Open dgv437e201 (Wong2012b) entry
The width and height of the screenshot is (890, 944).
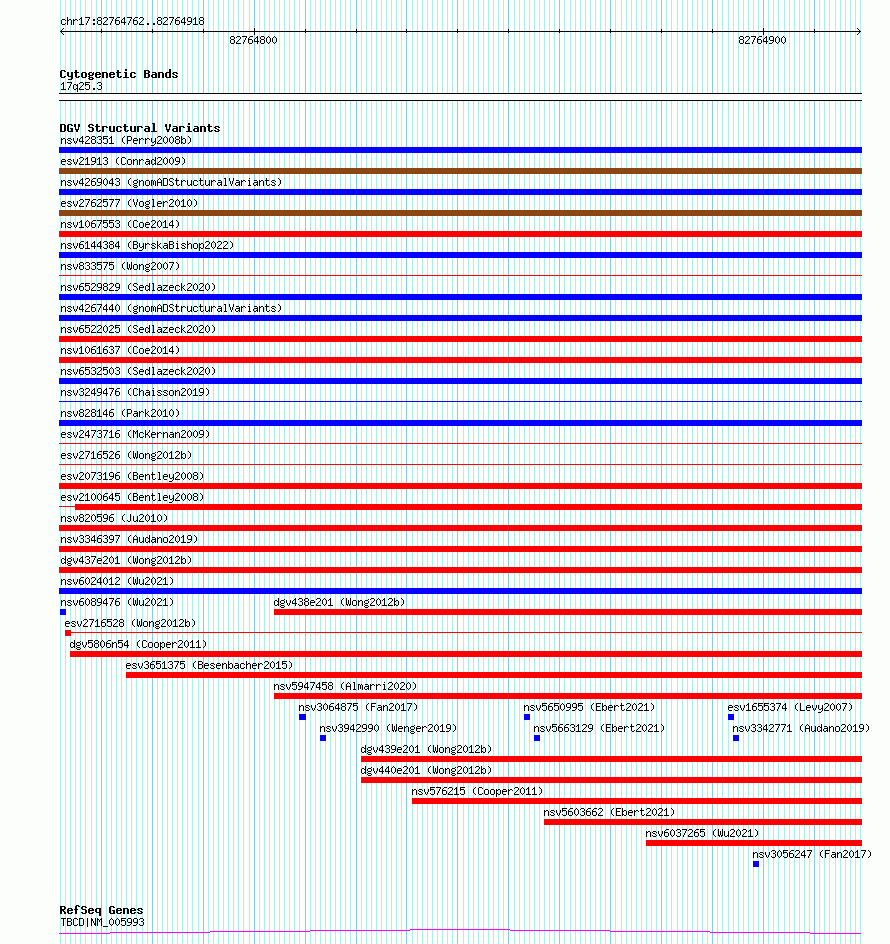(x=126, y=560)
